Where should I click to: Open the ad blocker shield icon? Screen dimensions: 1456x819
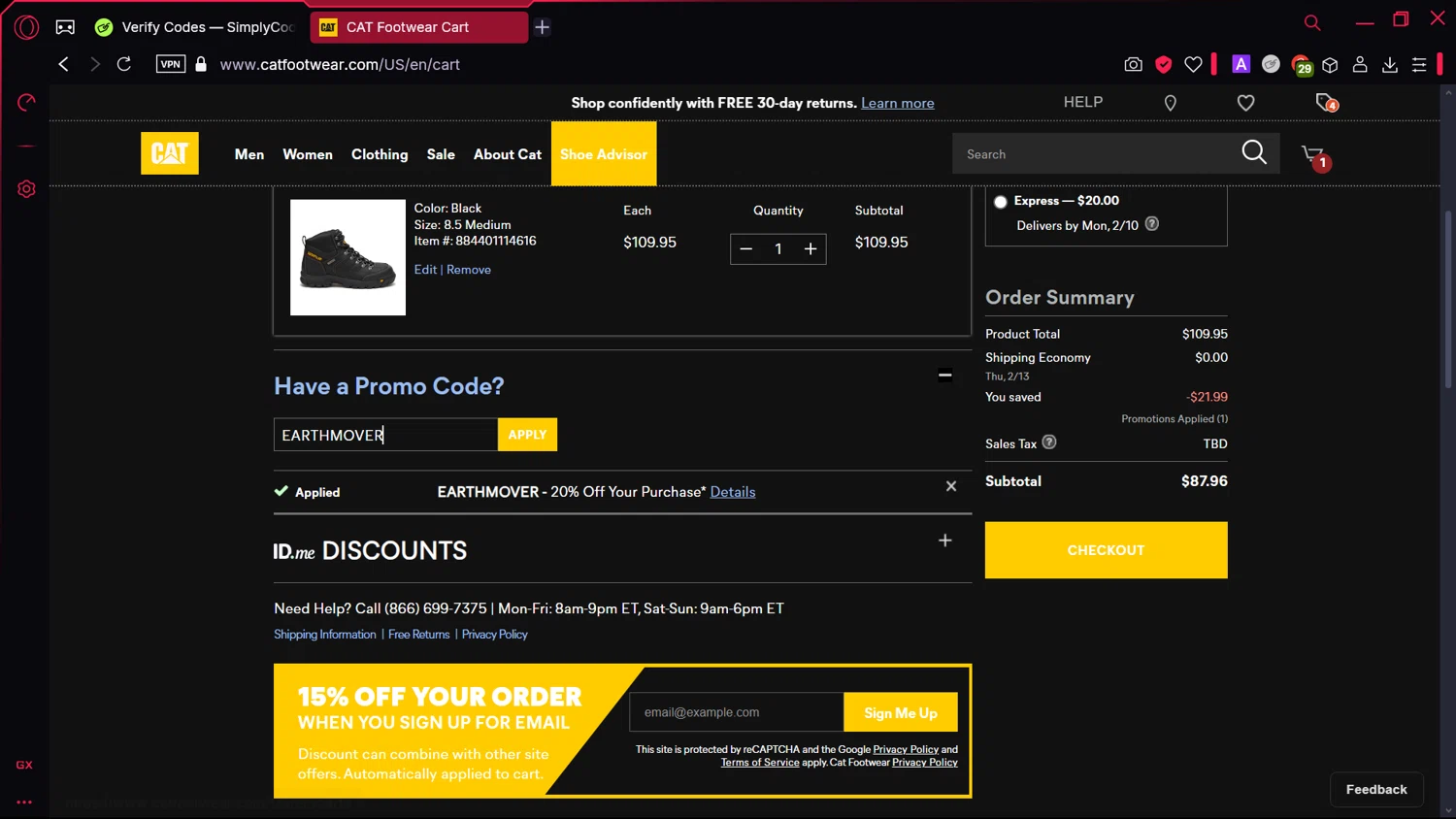[x=1163, y=64]
